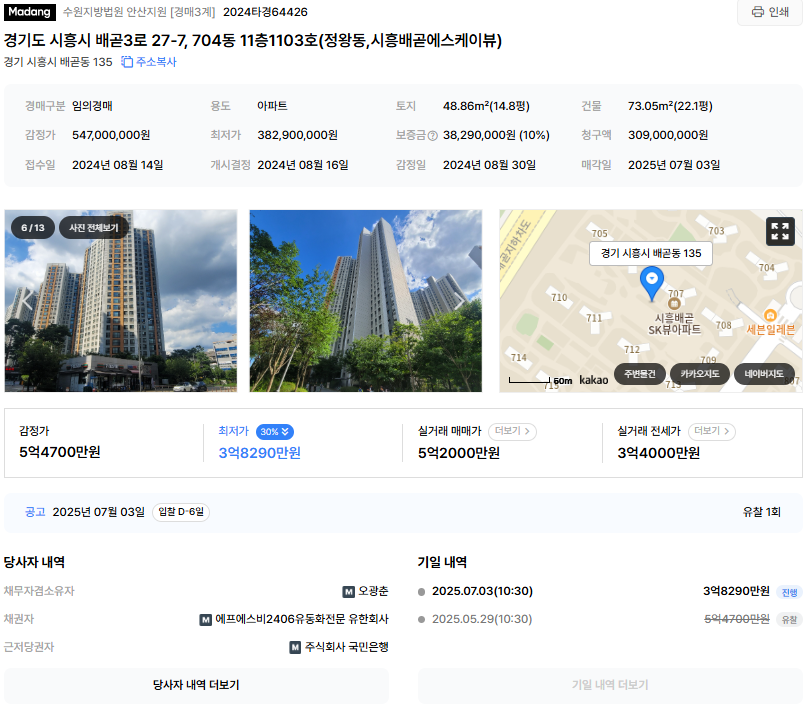Click M icon next to 주식회사 국민은행

point(295,647)
